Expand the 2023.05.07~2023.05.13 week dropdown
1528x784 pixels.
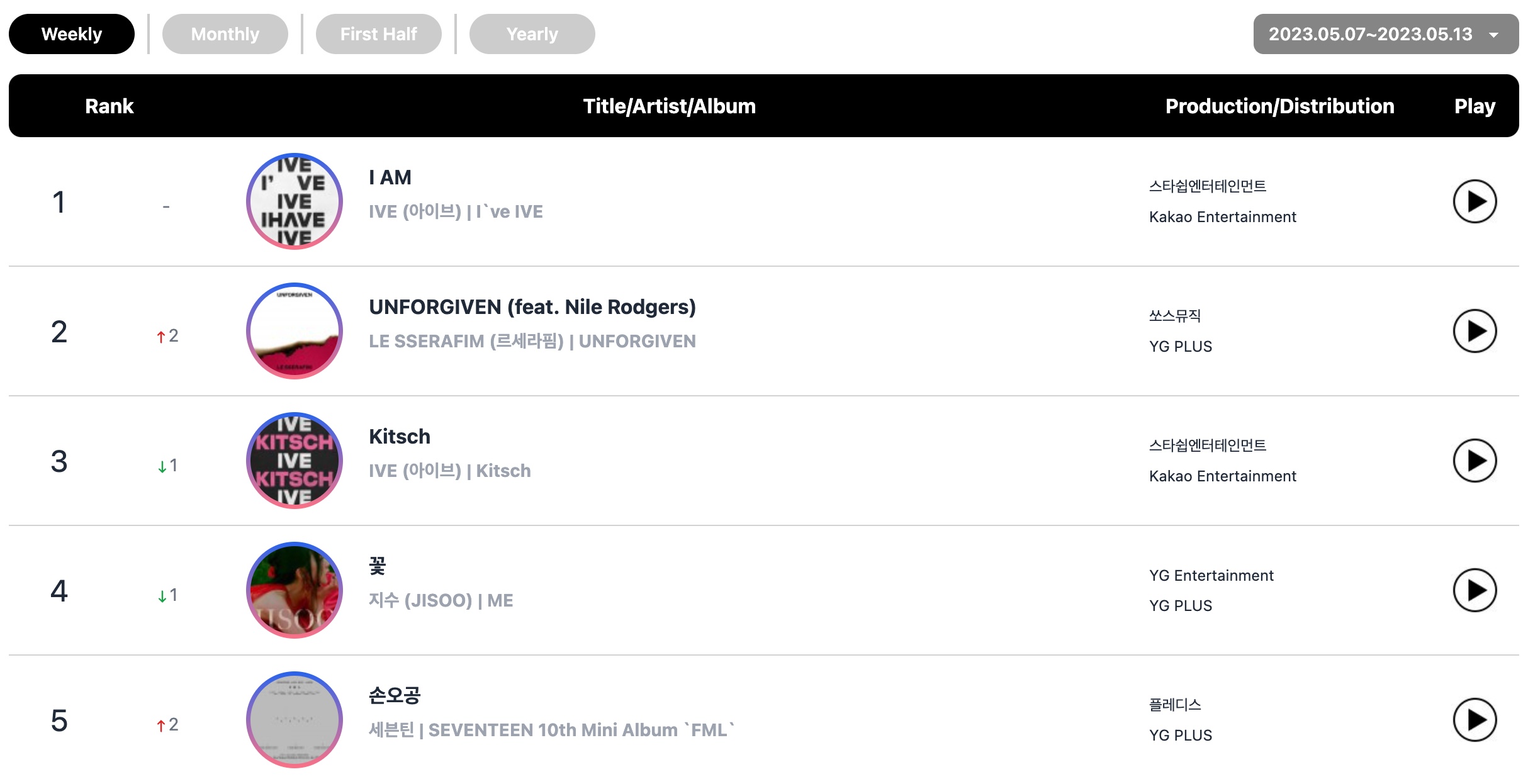1386,34
